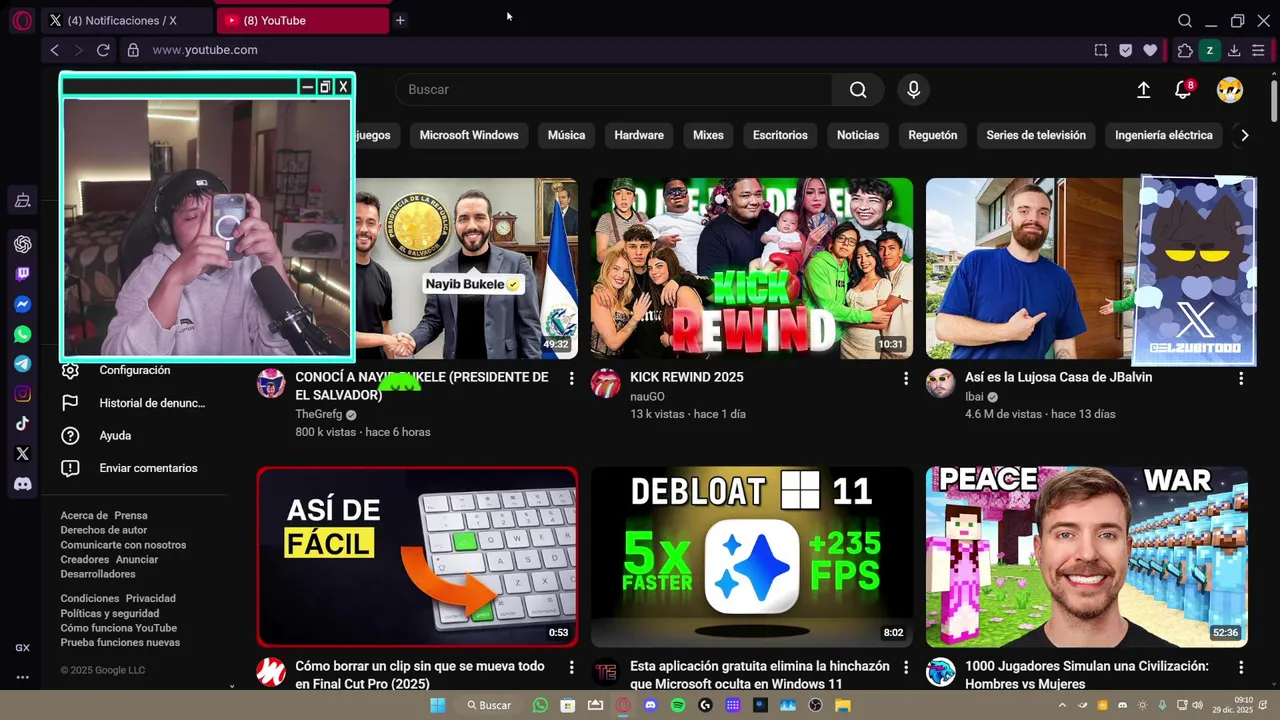
Task: Open the green Z extension
Action: tap(1209, 50)
